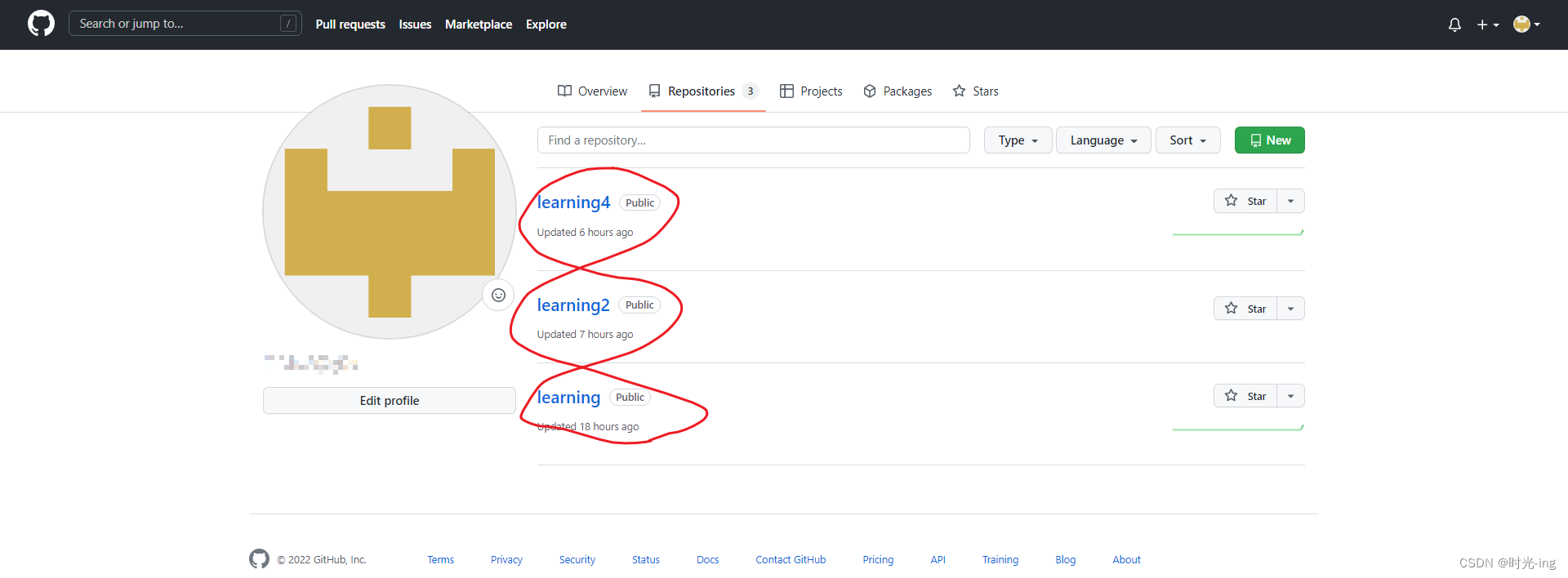1568x578 pixels.
Task: Select the Repositories tab
Action: tap(703, 91)
